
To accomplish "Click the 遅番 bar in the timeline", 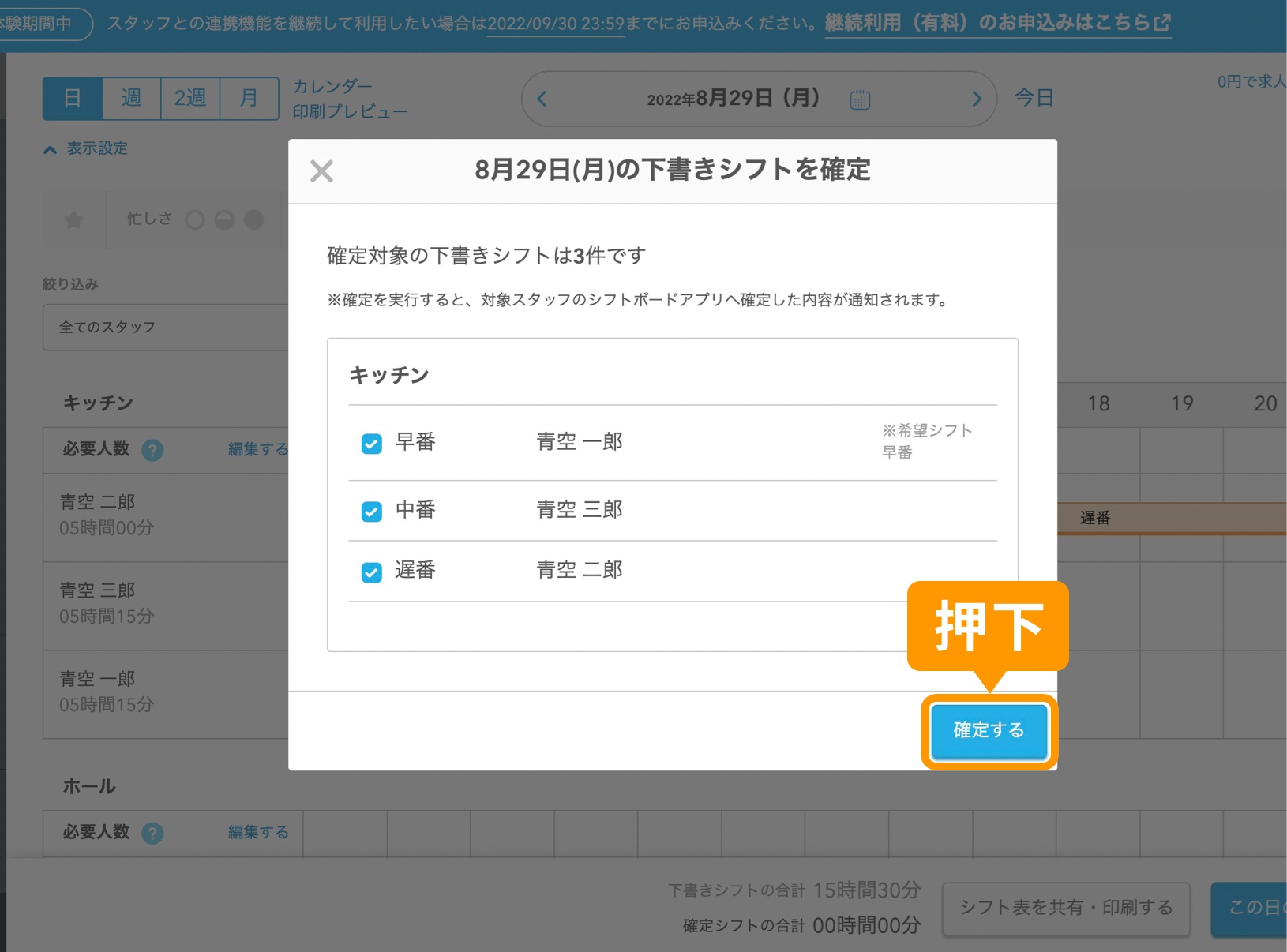I will (1096, 518).
